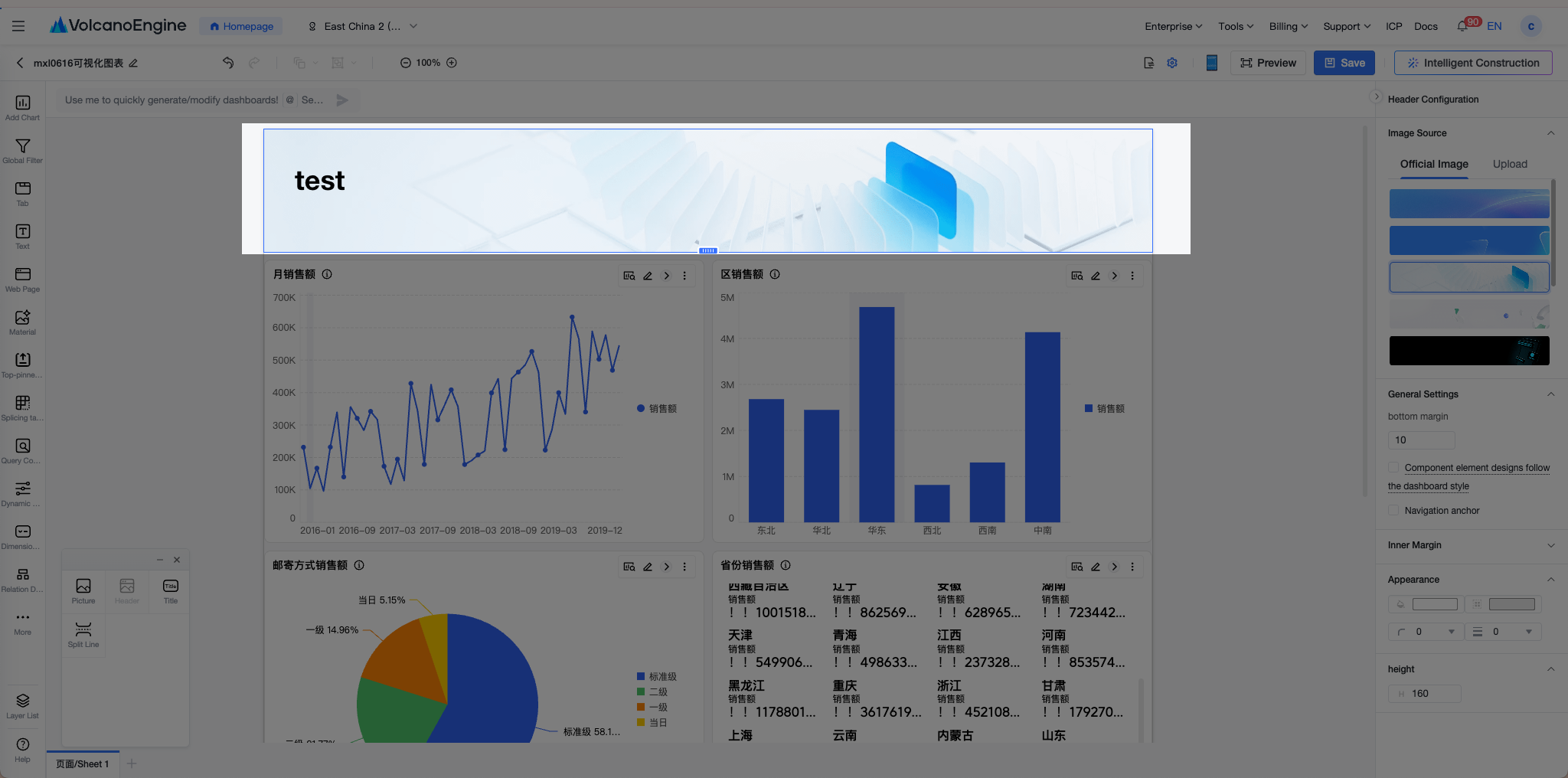Check component element designs follow dashboard style
The height and width of the screenshot is (778, 1568).
coord(1393,467)
